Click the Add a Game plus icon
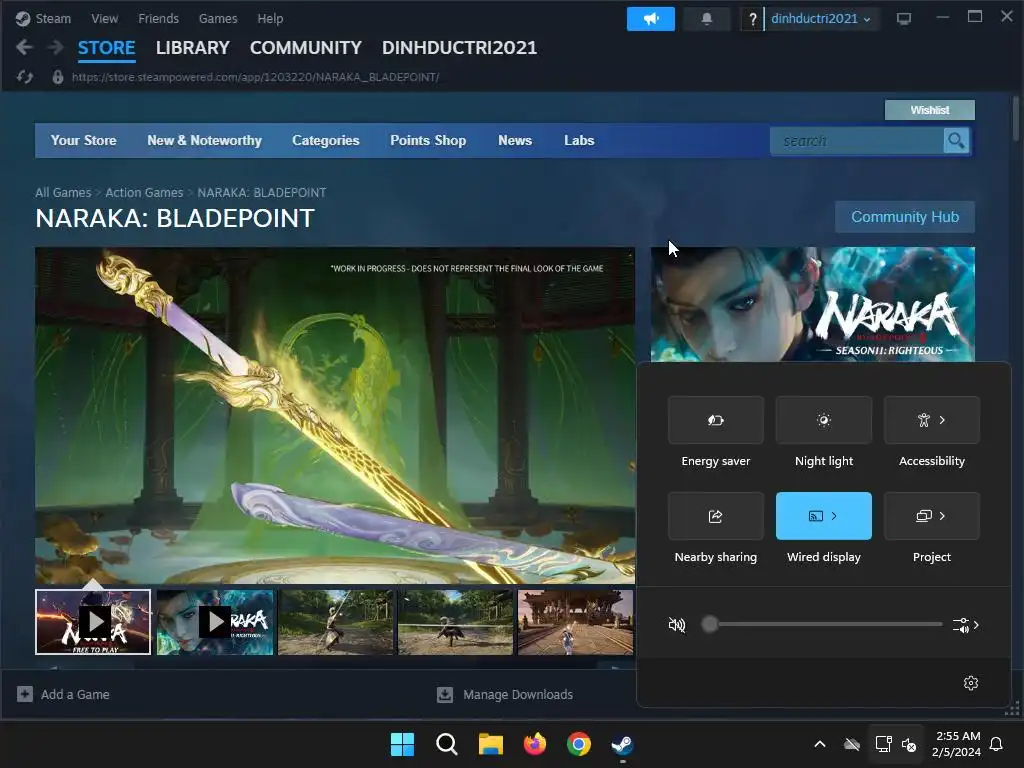1024x768 pixels. tap(25, 694)
